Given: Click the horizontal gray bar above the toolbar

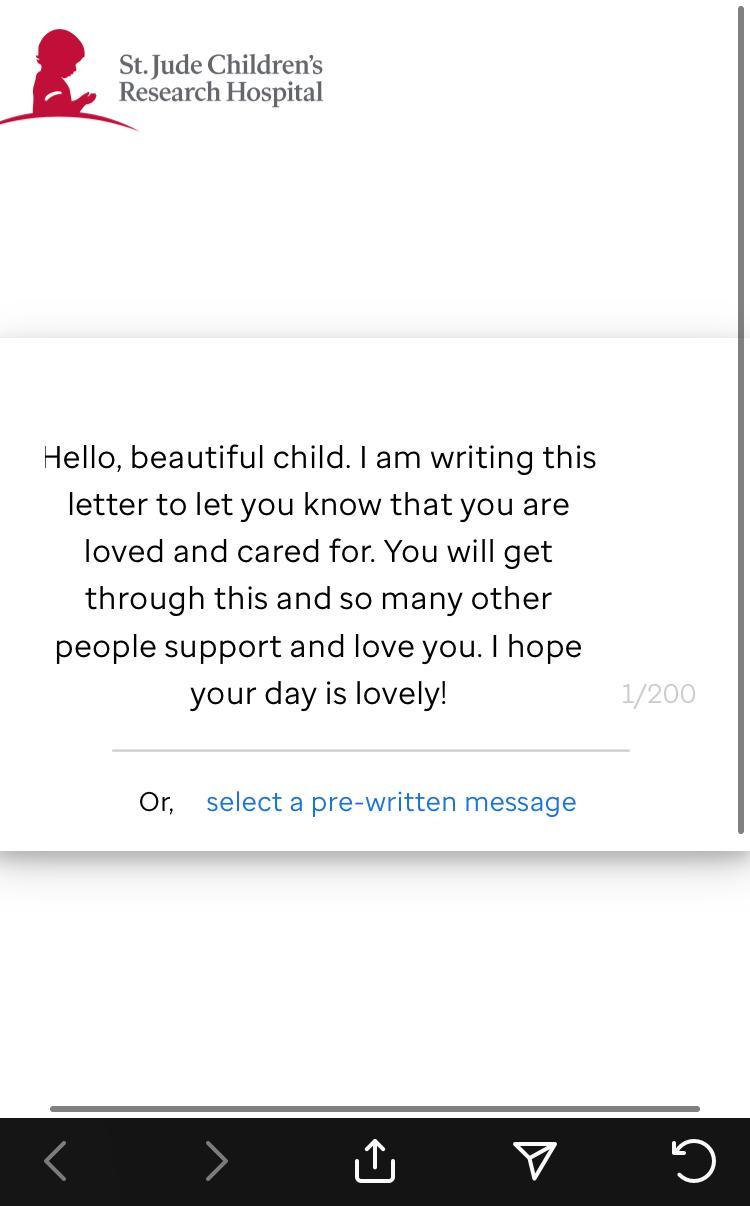Looking at the screenshot, I should click(x=375, y=1108).
